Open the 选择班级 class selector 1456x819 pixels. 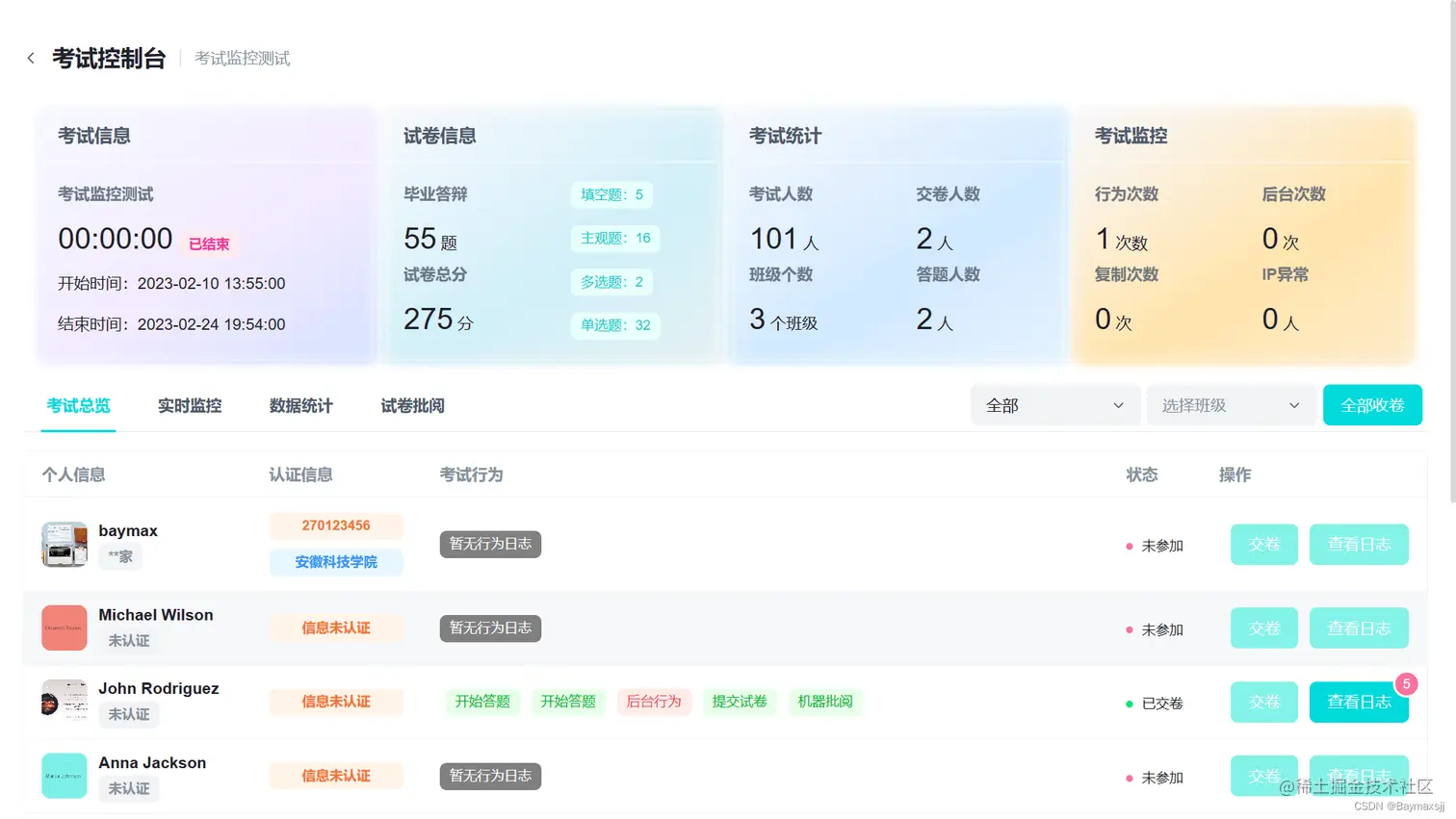coord(1231,405)
